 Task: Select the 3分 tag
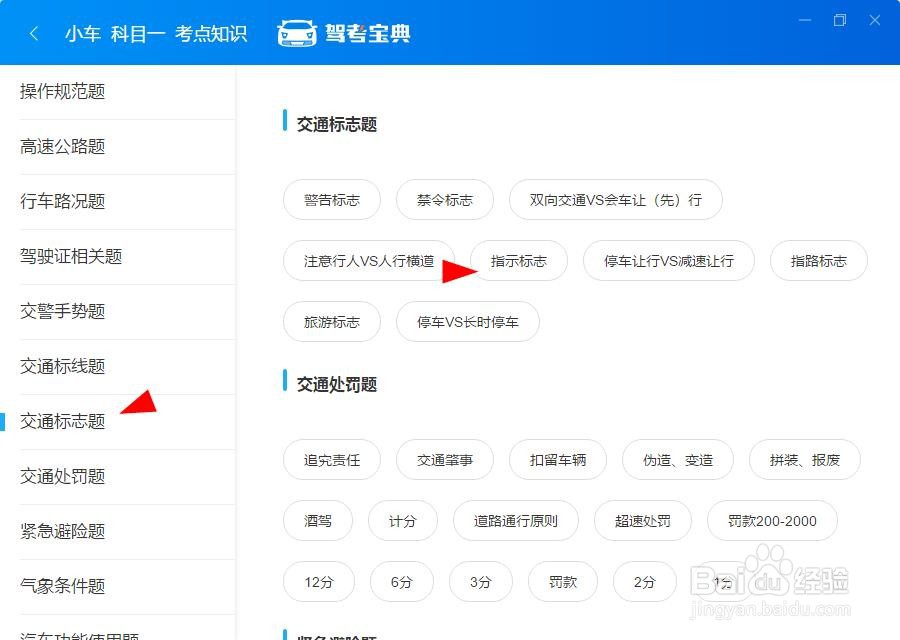[x=480, y=582]
